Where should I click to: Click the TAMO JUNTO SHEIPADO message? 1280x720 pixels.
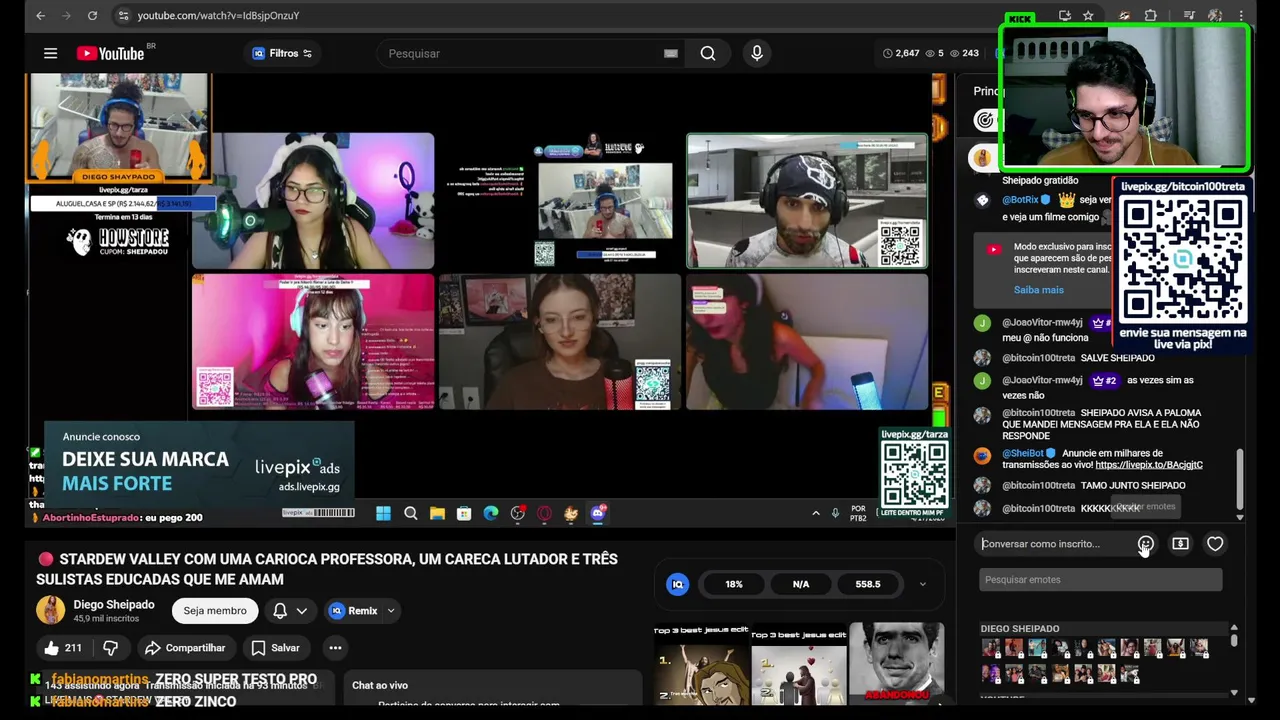point(1133,486)
